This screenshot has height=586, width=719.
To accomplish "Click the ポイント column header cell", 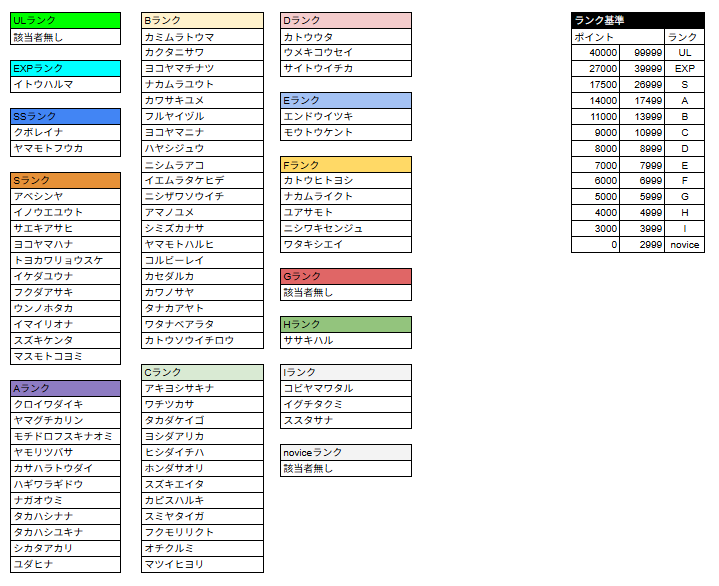I will click(596, 36).
